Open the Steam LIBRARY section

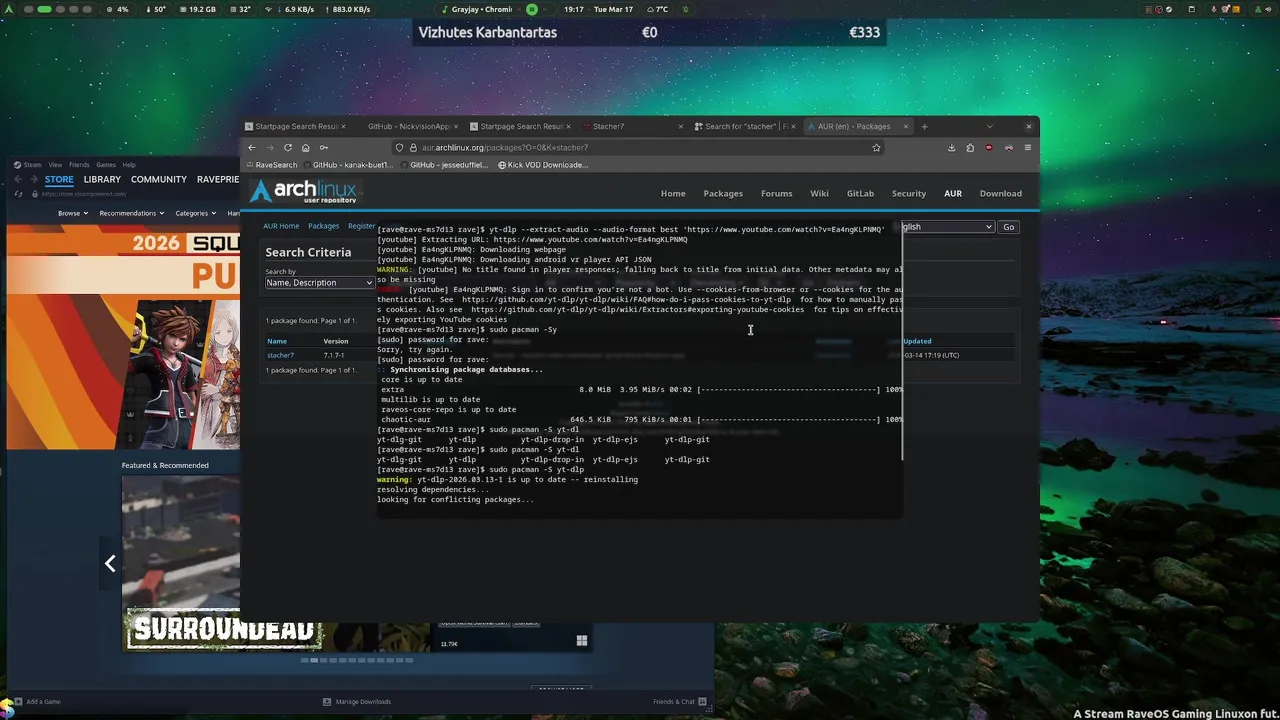pyautogui.click(x=102, y=179)
